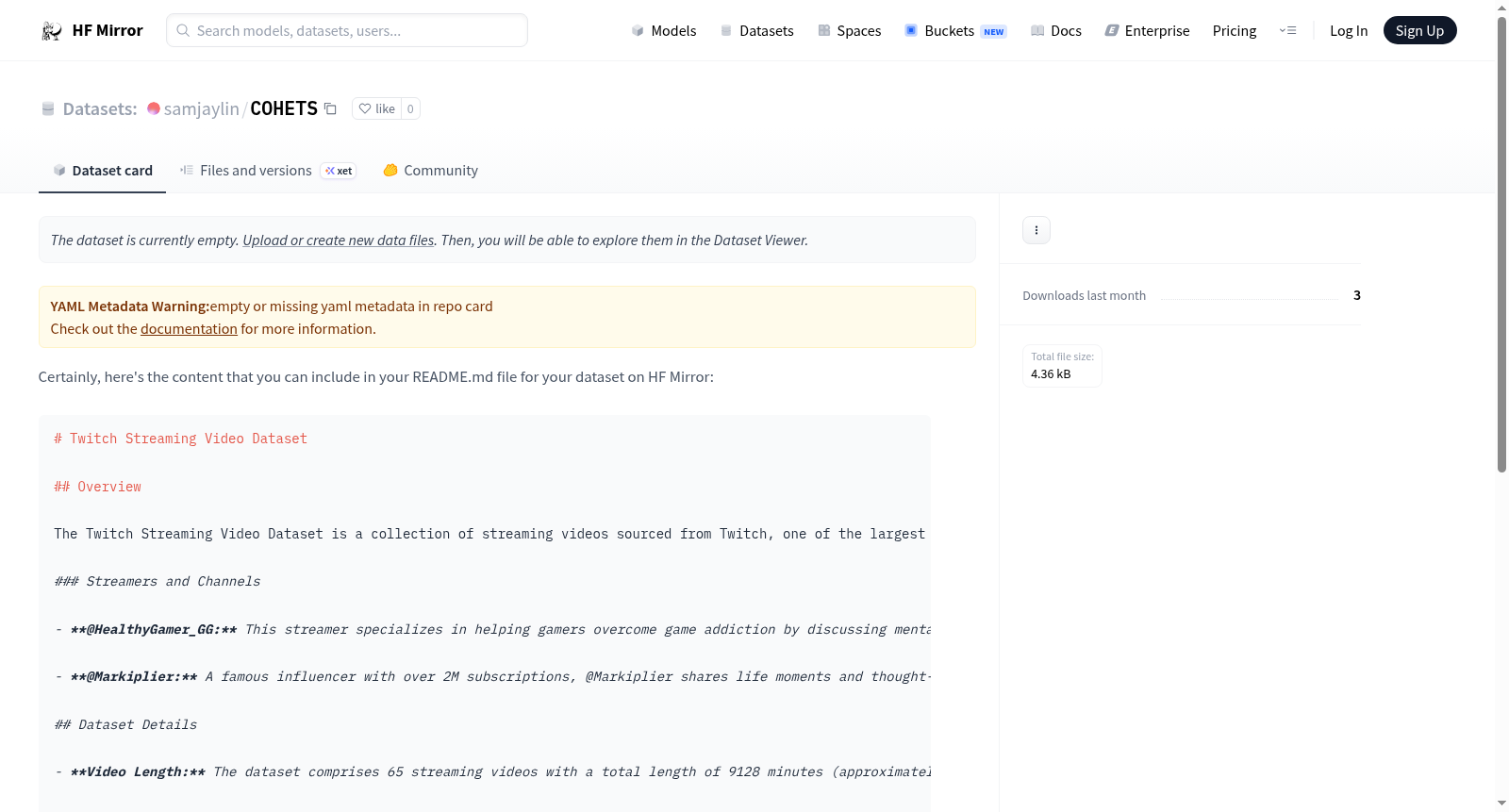Viewport: 1509px width, 812px height.
Task: Open the like count of 0
Action: pos(410,108)
